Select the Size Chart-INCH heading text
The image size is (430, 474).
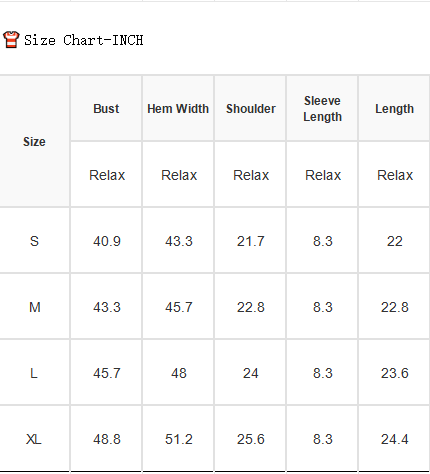(83, 40)
